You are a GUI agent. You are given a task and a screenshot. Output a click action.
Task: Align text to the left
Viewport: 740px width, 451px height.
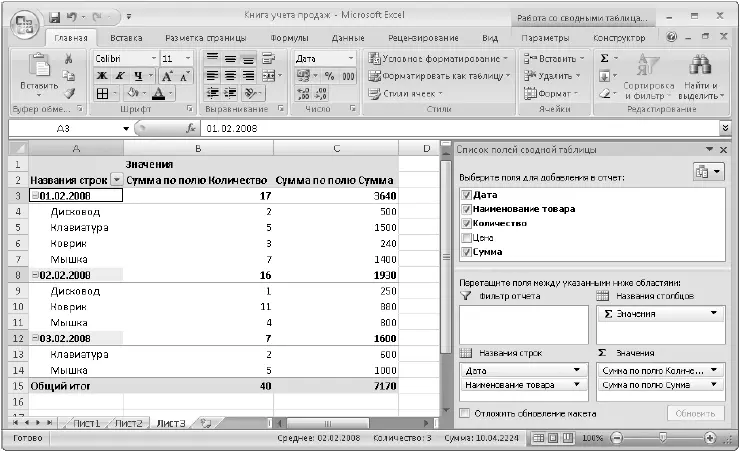click(213, 76)
